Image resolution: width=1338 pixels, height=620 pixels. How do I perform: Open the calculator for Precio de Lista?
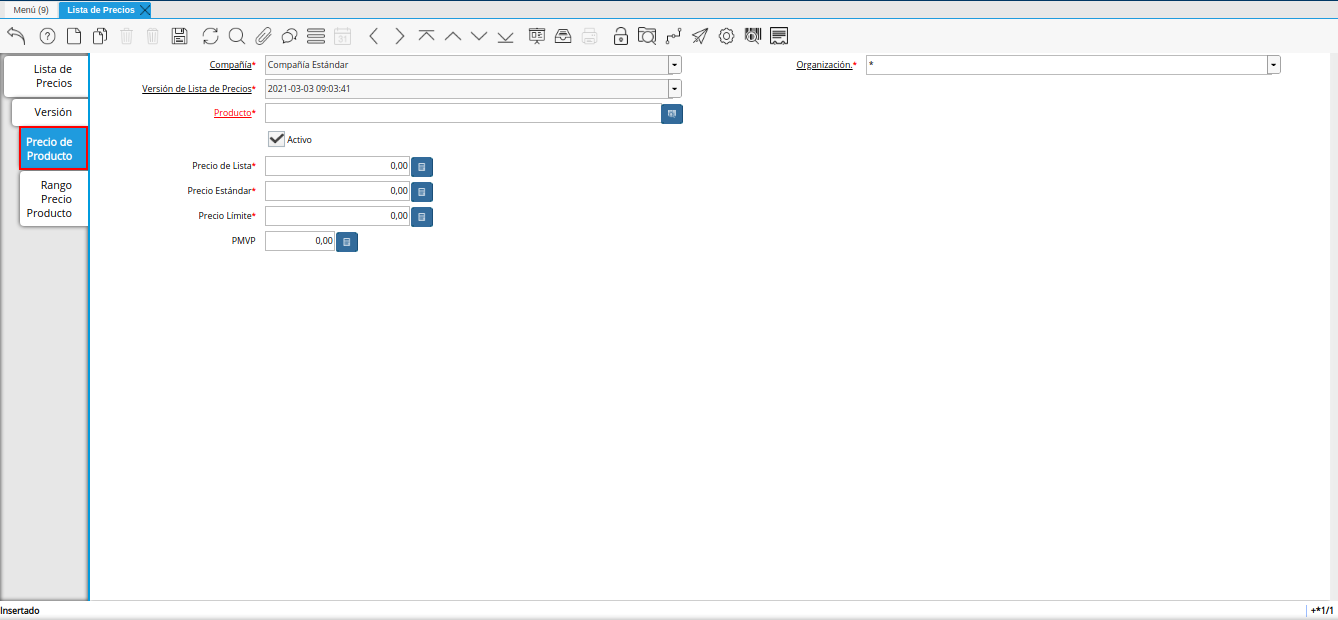click(x=422, y=166)
